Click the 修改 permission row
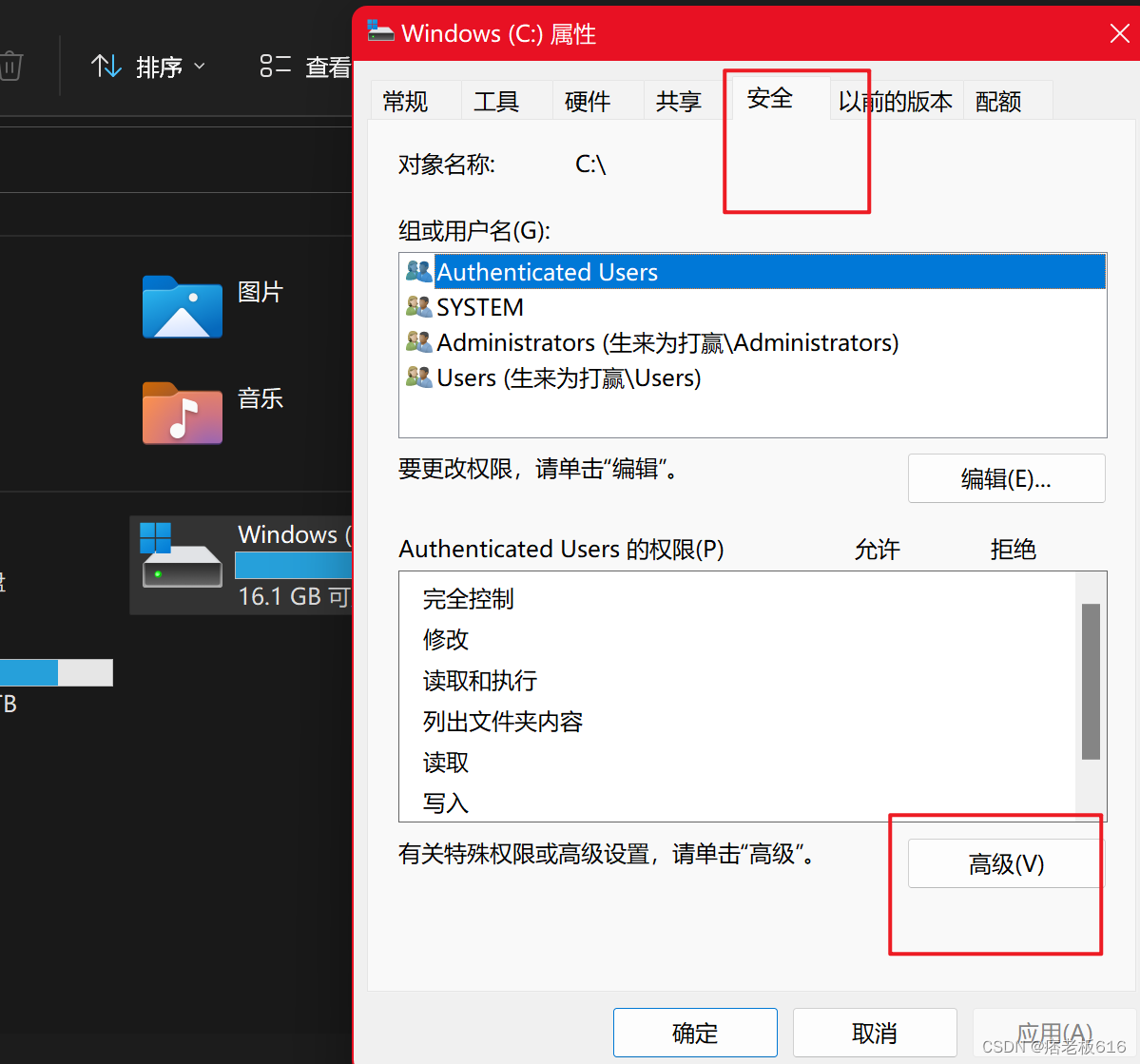 737,640
